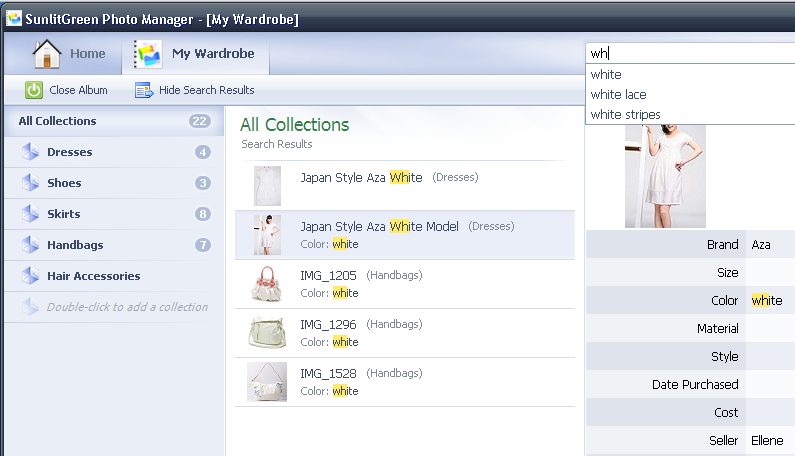Click the SunlitGreen app icon in title bar
The image size is (795, 456).
pos(14,19)
